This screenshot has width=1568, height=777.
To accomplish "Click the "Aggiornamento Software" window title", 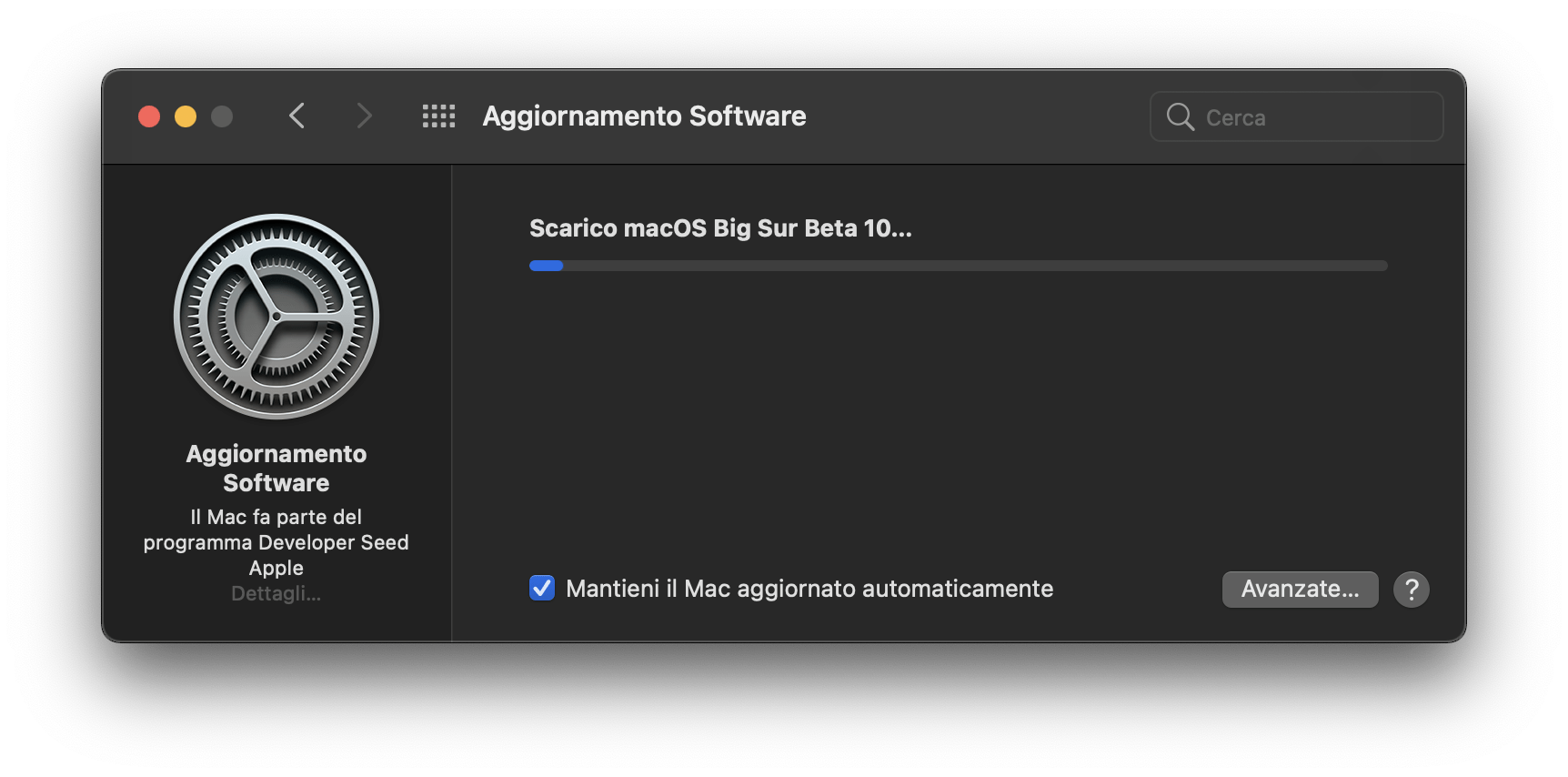I will click(x=644, y=116).
